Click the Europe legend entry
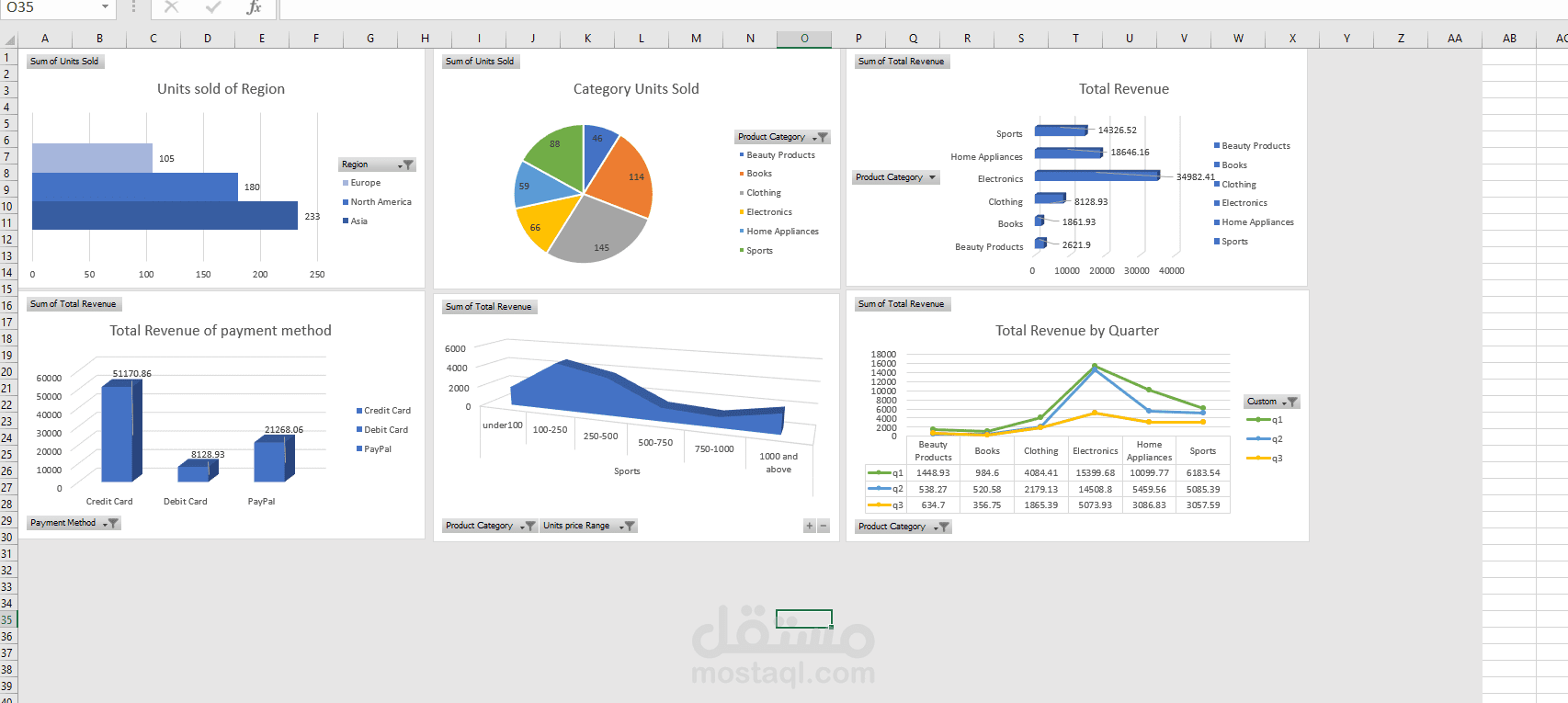The image size is (1568, 703). click(361, 183)
